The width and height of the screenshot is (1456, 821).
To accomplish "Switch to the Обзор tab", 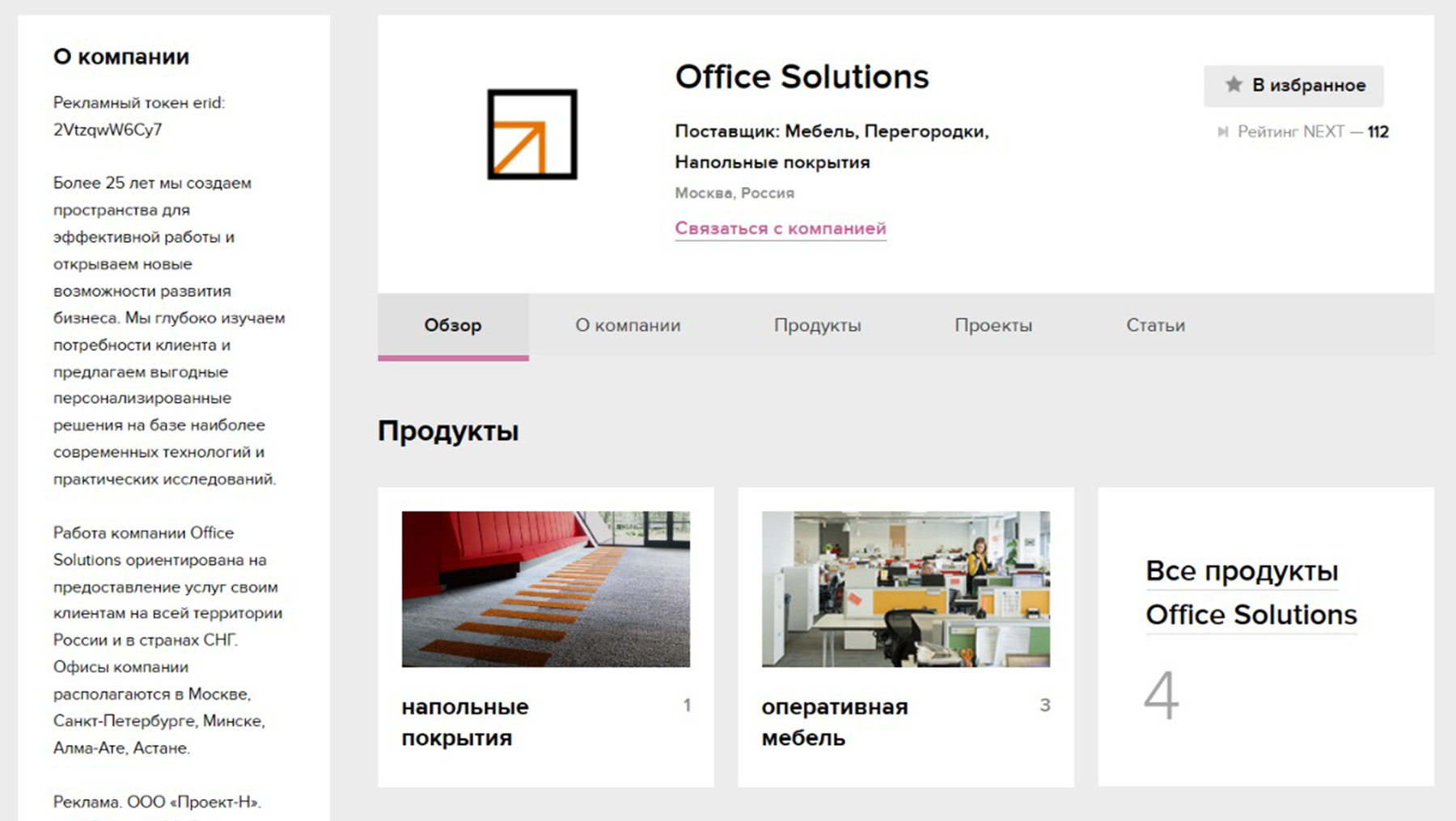I will (453, 325).
